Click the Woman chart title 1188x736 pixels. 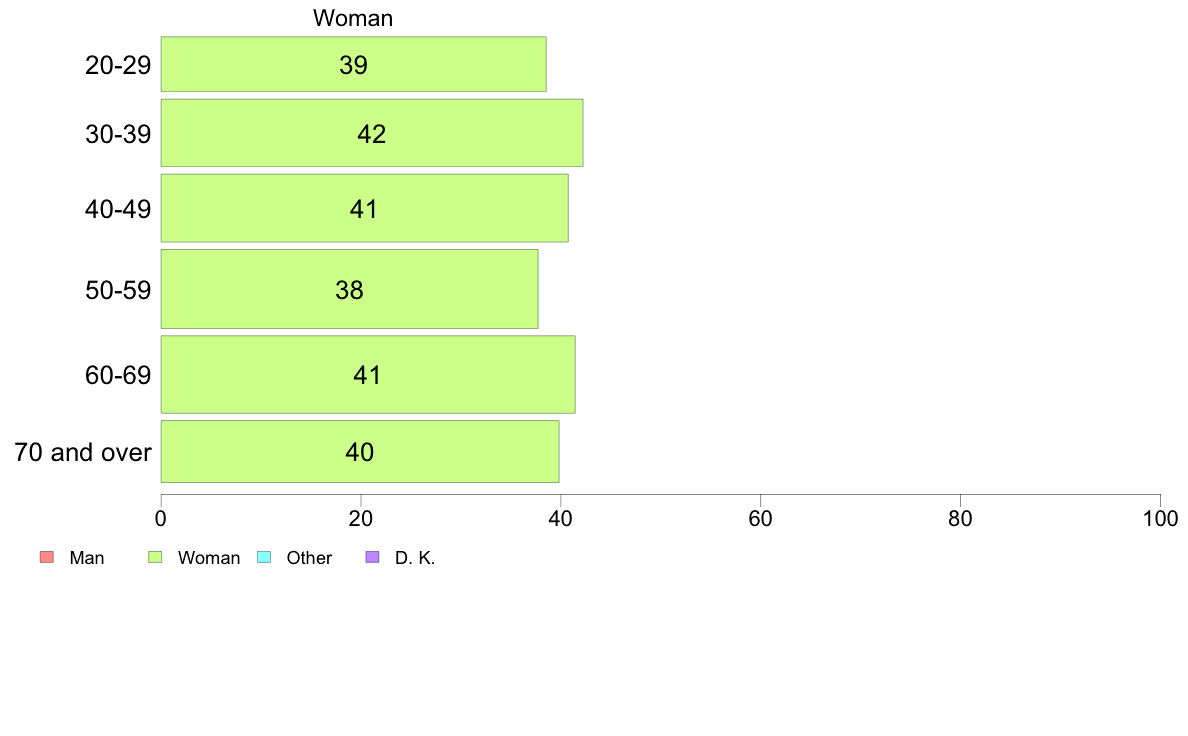(353, 18)
